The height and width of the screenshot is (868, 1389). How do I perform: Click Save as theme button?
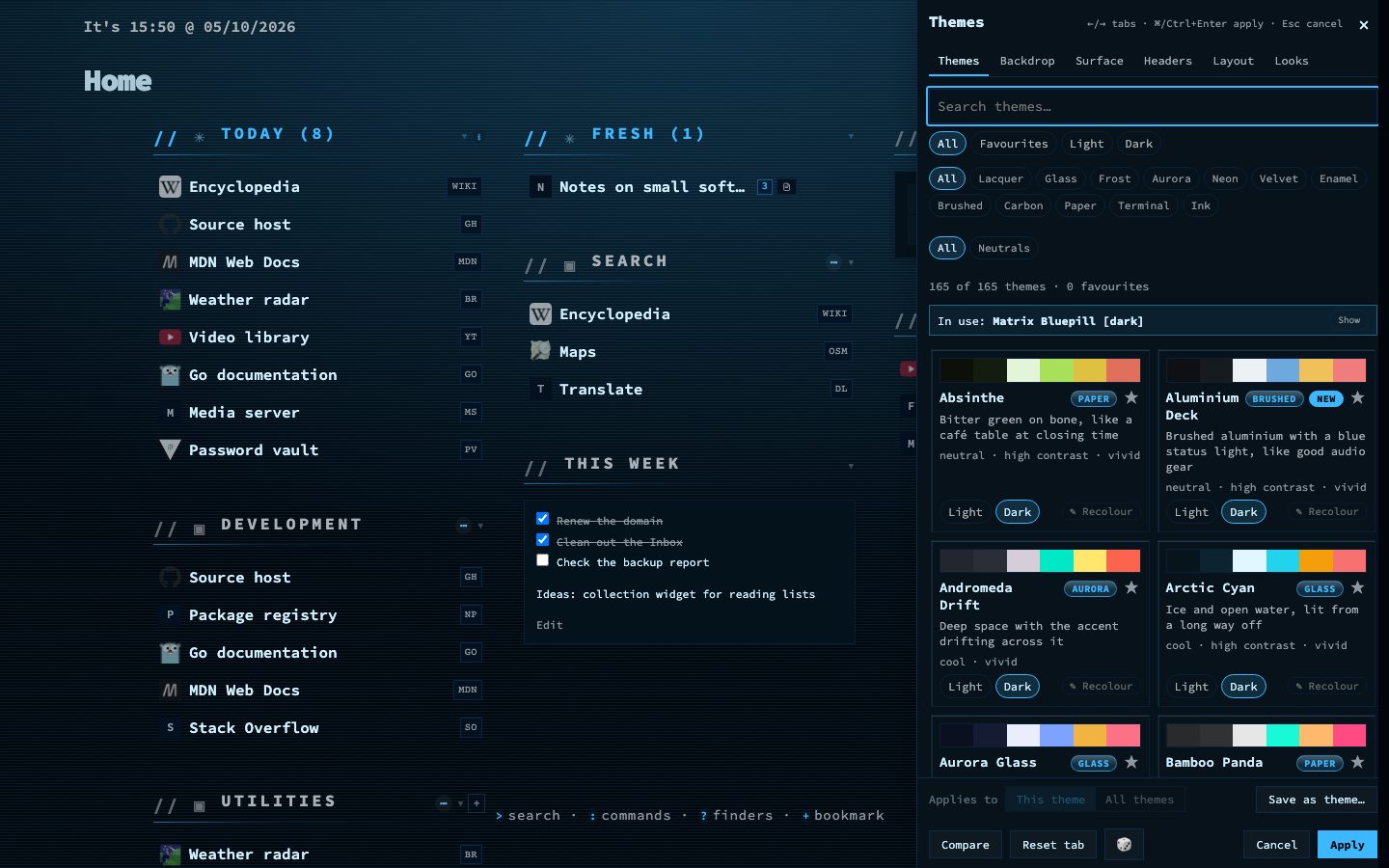point(1317,800)
